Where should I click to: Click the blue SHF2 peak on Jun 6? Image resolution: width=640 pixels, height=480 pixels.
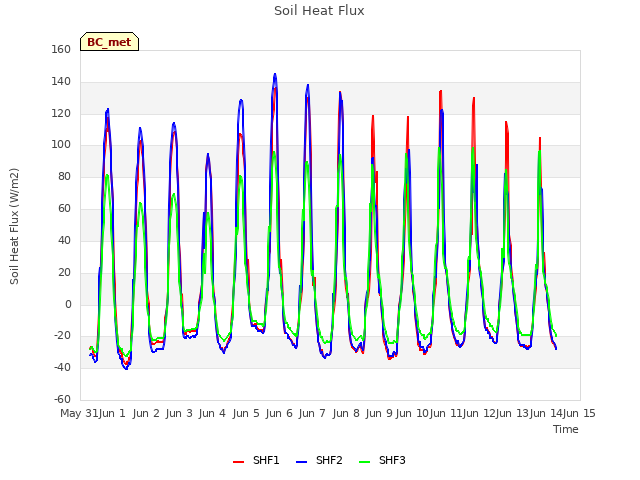[x=275, y=75]
